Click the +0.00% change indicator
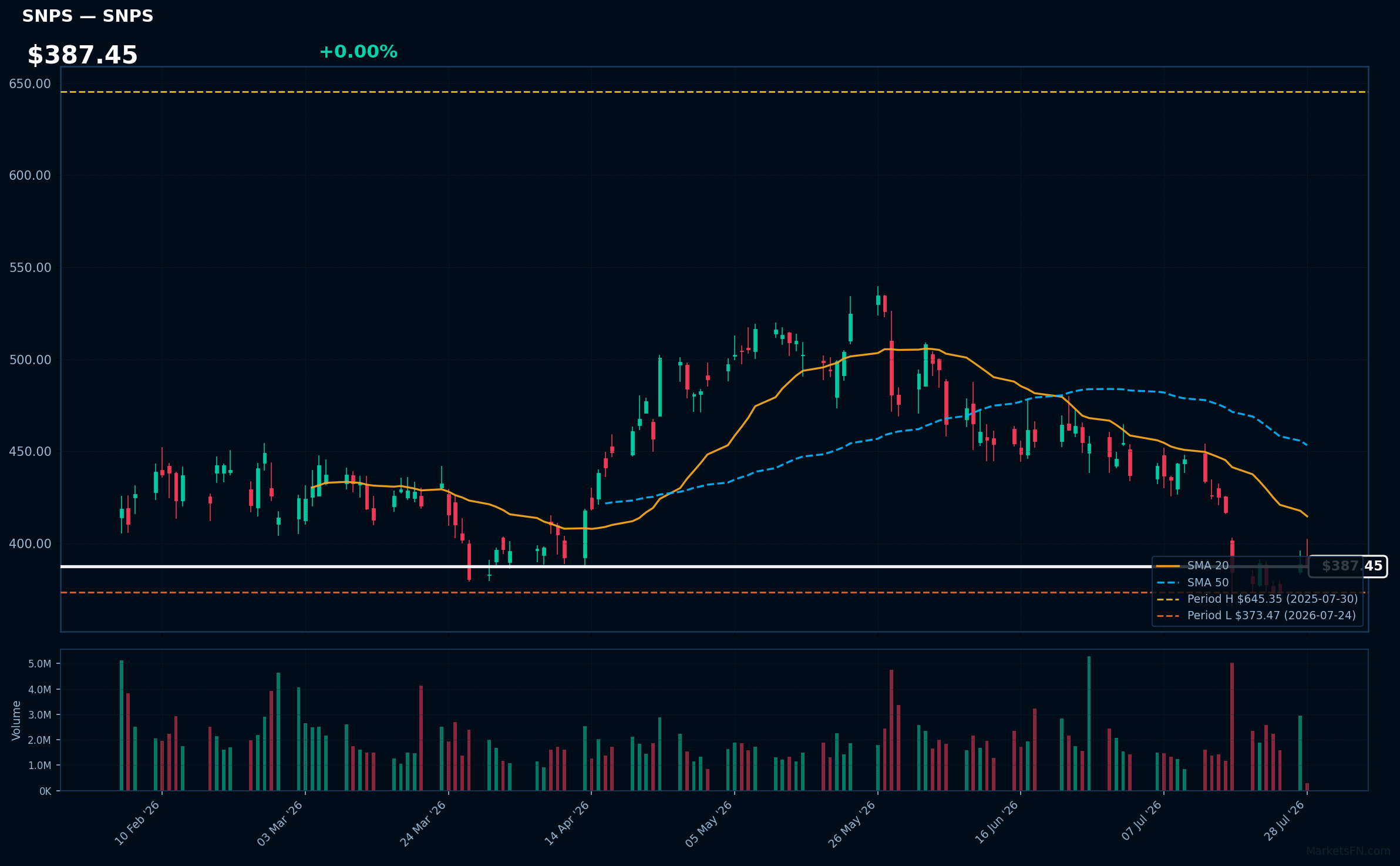Viewport: 1400px width, 866px height. [358, 52]
